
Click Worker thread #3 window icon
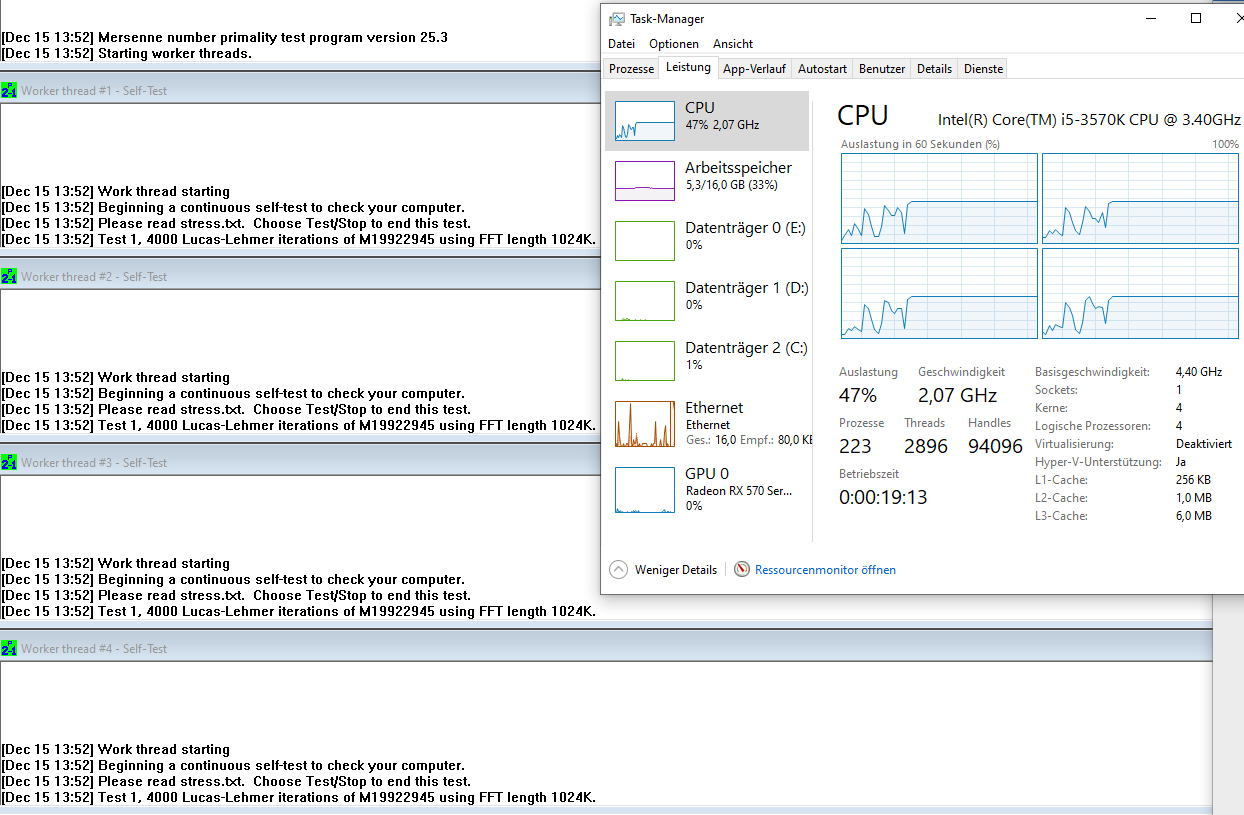click(9, 462)
